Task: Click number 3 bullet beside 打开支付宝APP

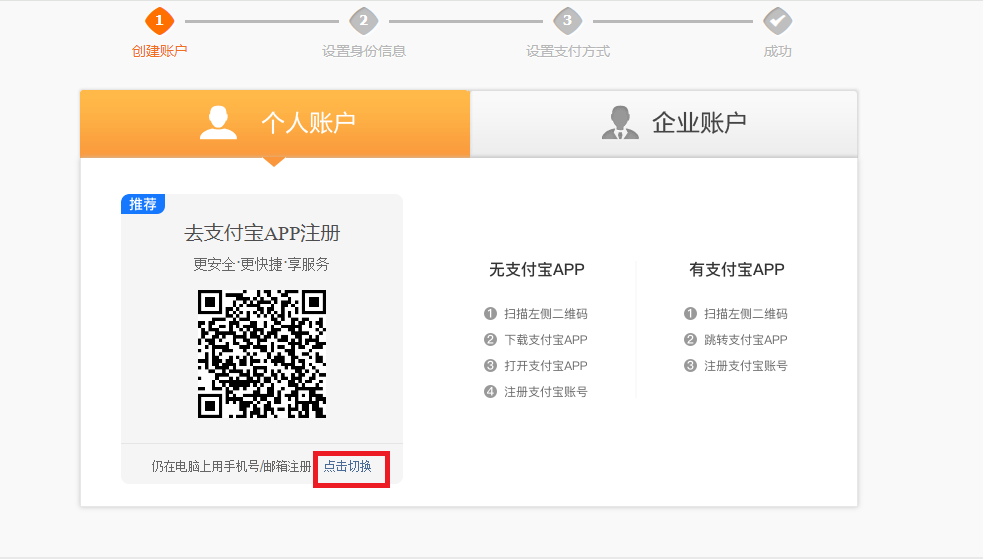Action: coord(490,366)
